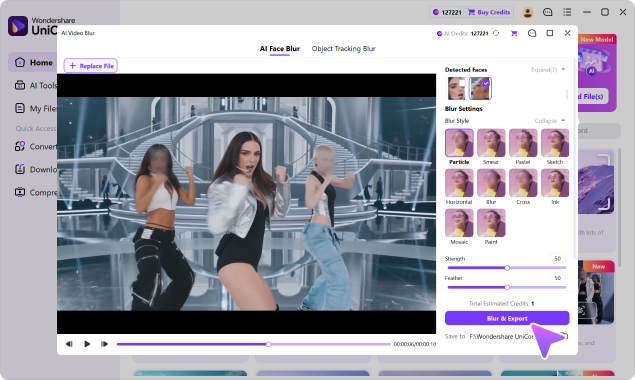Play the video preview

(x=87, y=344)
